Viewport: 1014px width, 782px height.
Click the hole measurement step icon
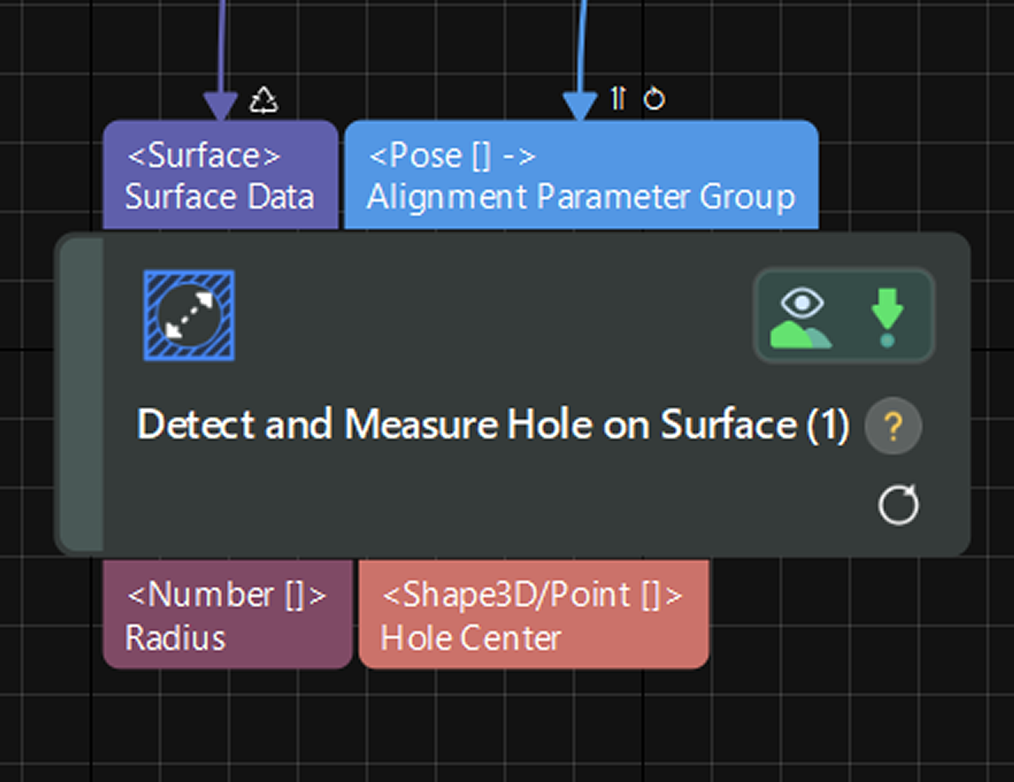(x=189, y=315)
